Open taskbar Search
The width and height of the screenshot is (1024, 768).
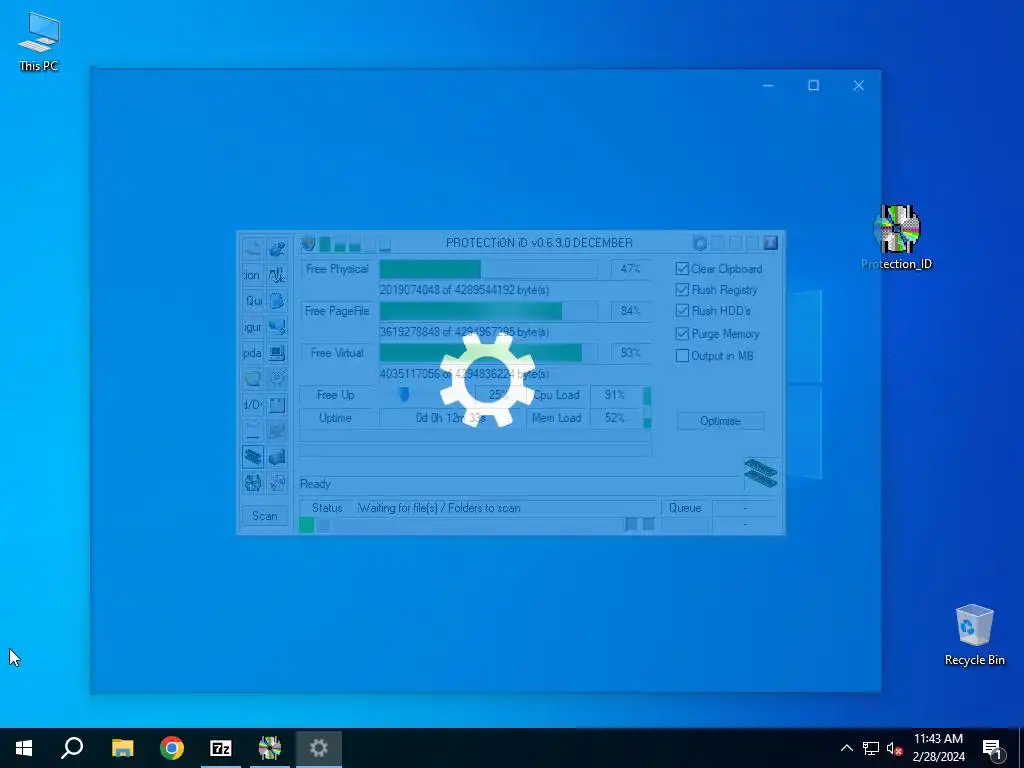click(x=72, y=748)
